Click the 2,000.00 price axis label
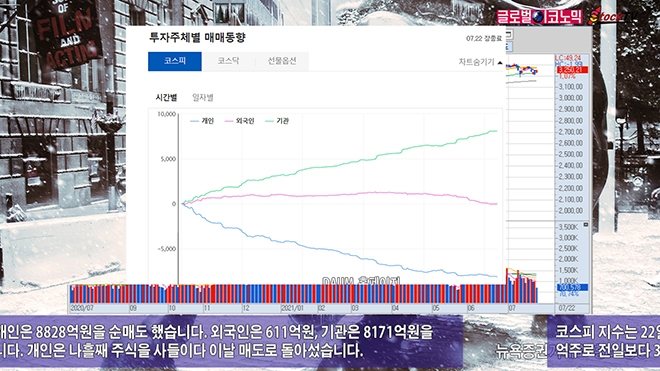660x371 pixels. pyautogui.click(x=571, y=211)
